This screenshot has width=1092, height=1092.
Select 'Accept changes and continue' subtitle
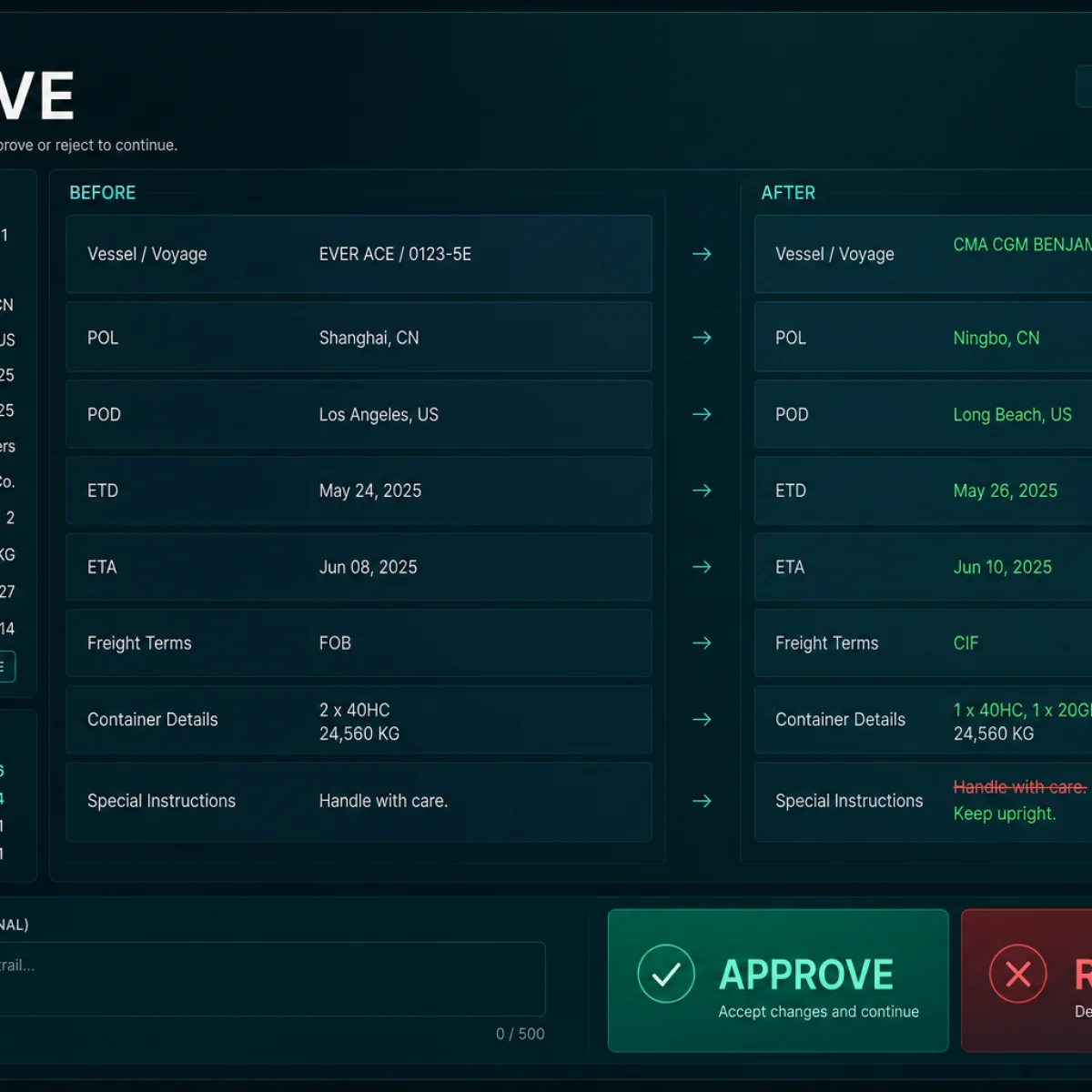pyautogui.click(x=818, y=1012)
